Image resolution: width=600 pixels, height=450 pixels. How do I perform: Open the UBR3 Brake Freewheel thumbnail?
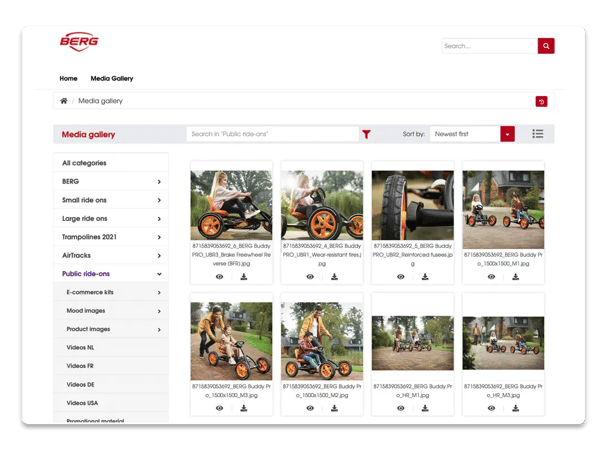[232, 205]
